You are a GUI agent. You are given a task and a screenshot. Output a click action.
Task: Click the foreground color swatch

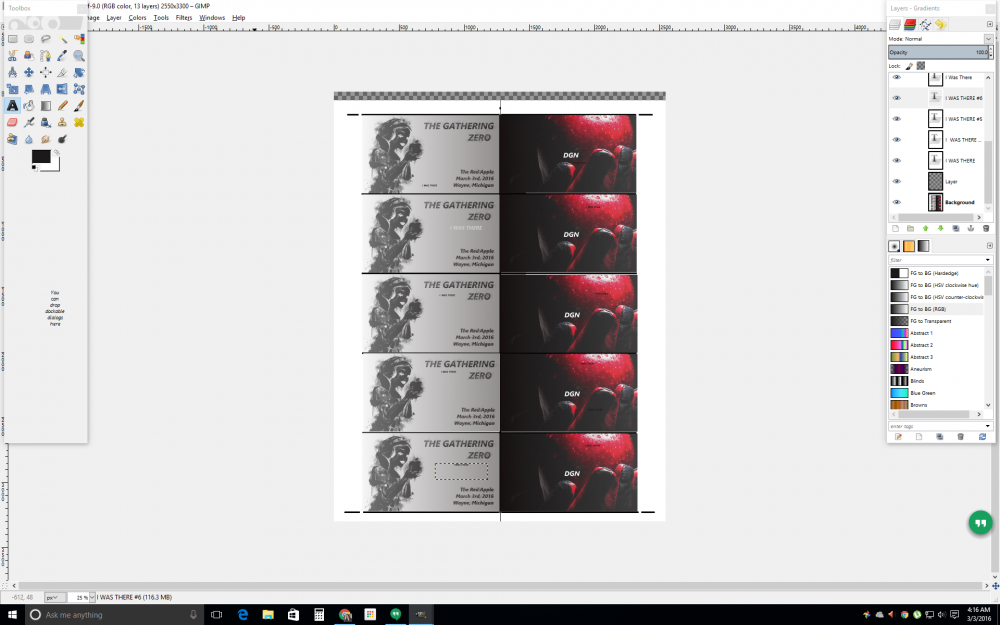pos(41,156)
